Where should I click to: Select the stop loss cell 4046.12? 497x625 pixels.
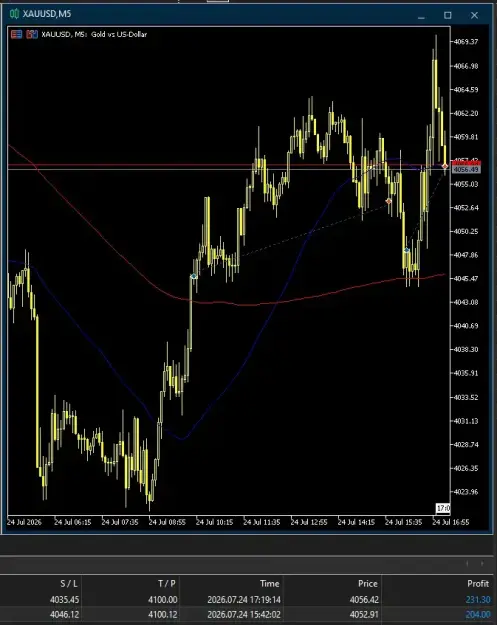pos(64,615)
